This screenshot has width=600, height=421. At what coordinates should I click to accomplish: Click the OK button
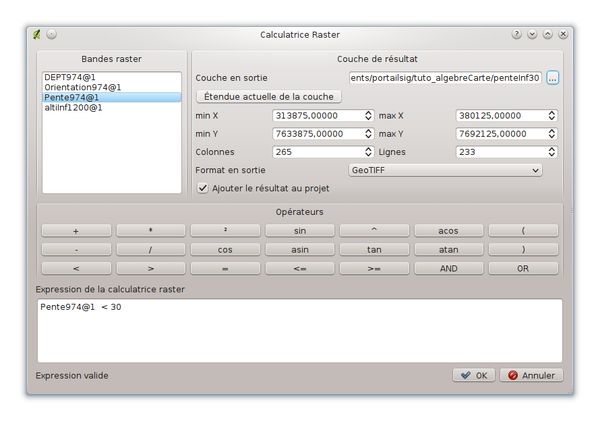point(473,375)
